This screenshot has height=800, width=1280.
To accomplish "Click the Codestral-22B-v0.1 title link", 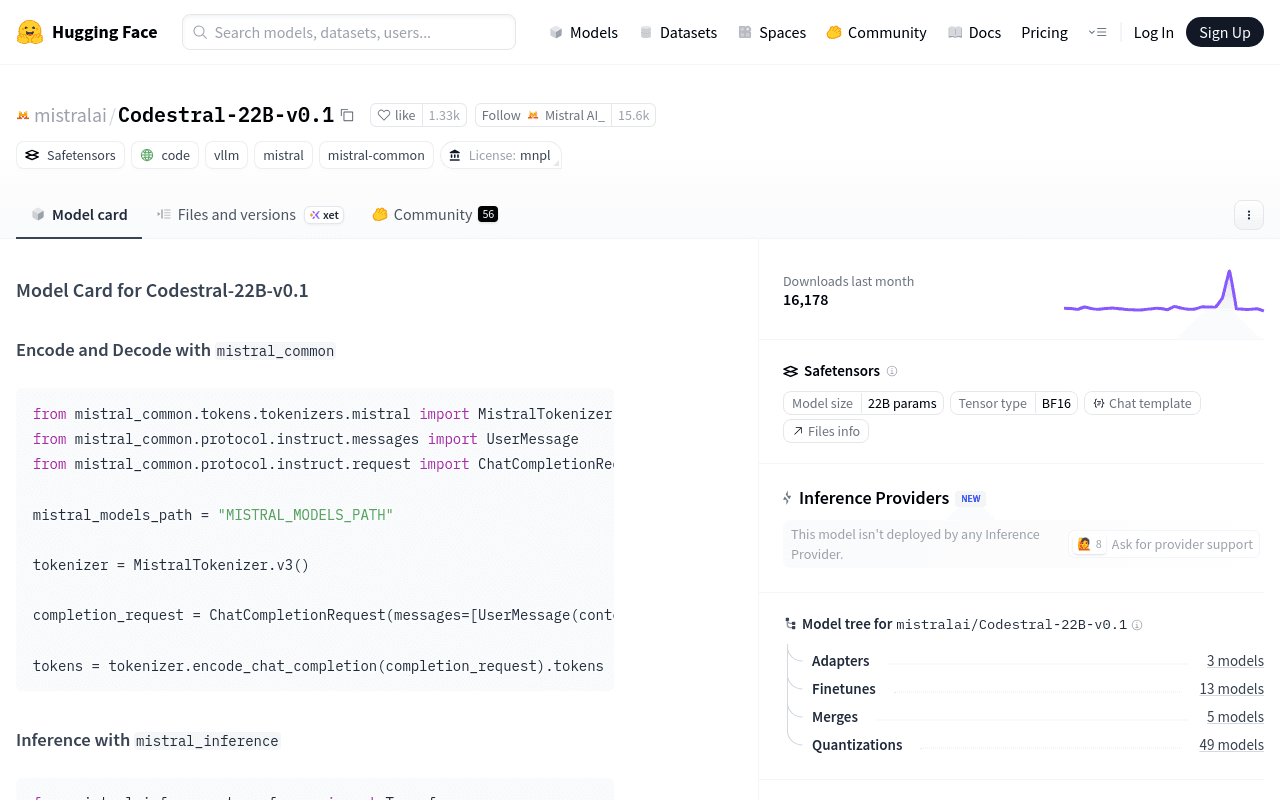I will [226, 115].
